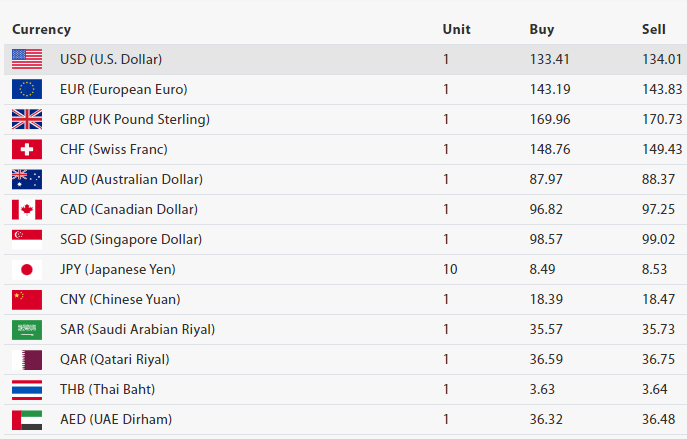Click the United States flag icon
This screenshot has width=687, height=439.
27,59
